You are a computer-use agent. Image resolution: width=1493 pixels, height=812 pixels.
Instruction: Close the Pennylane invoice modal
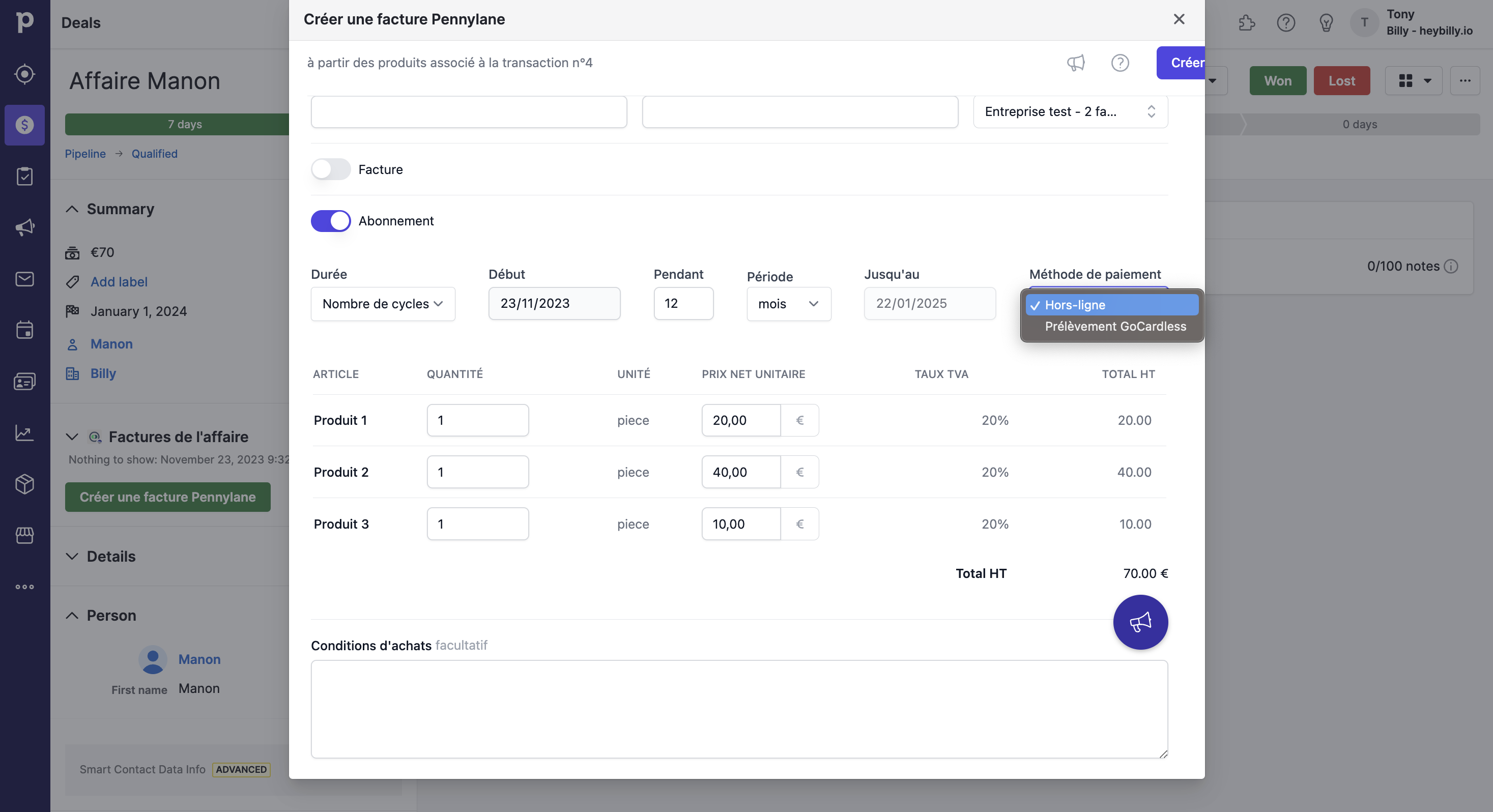(x=1179, y=19)
